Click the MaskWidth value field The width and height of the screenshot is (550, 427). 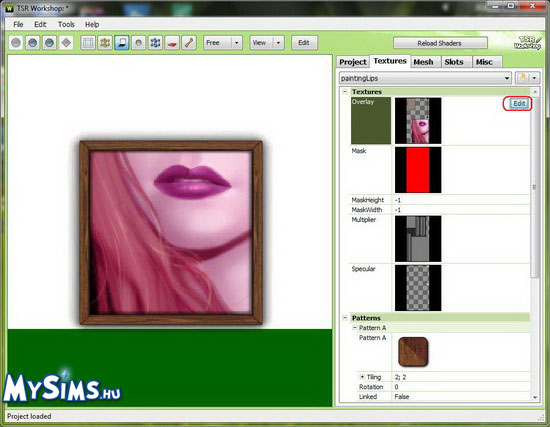[461, 210]
